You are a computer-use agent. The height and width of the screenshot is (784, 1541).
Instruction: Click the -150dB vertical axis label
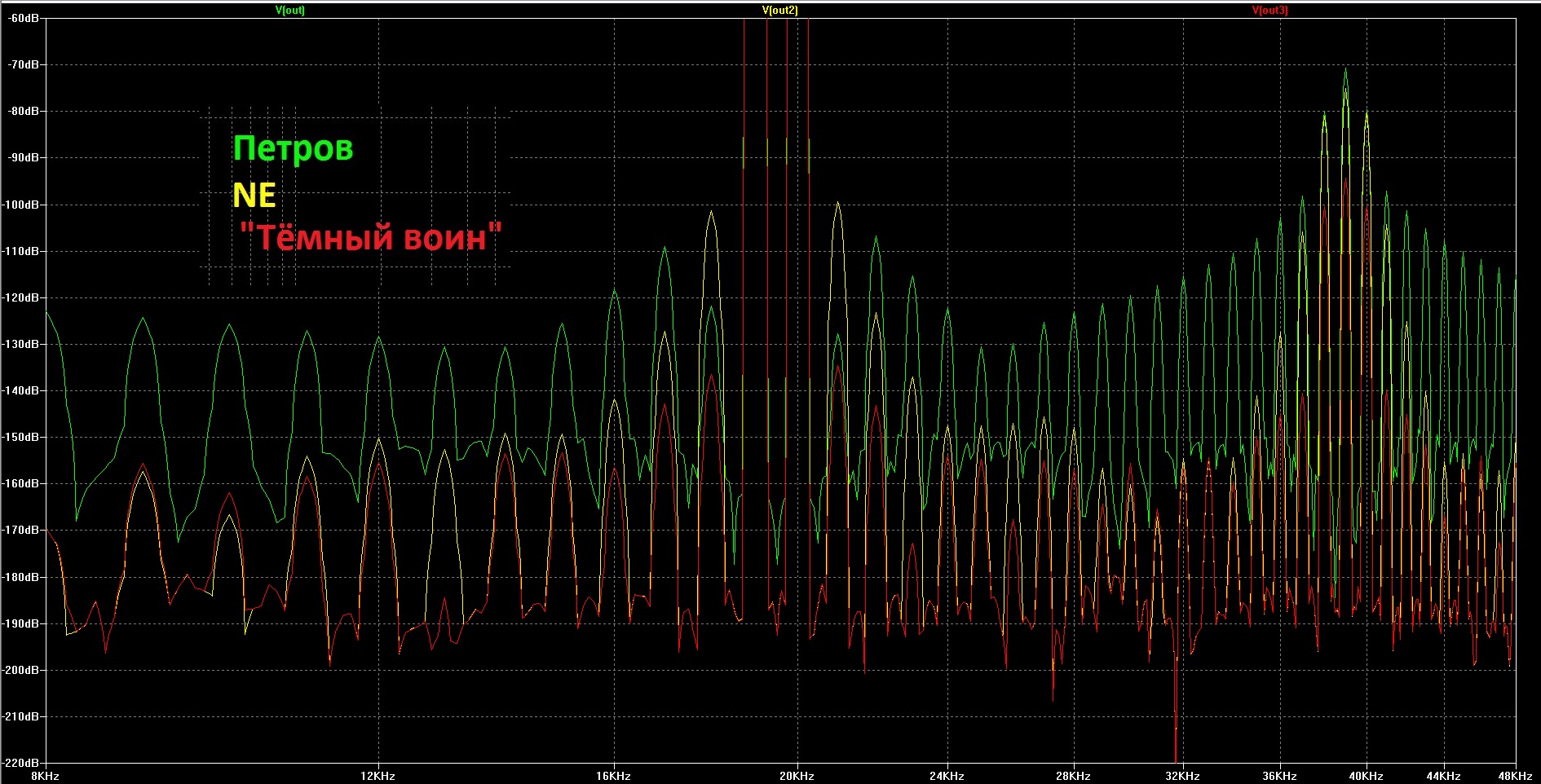[x=21, y=438]
